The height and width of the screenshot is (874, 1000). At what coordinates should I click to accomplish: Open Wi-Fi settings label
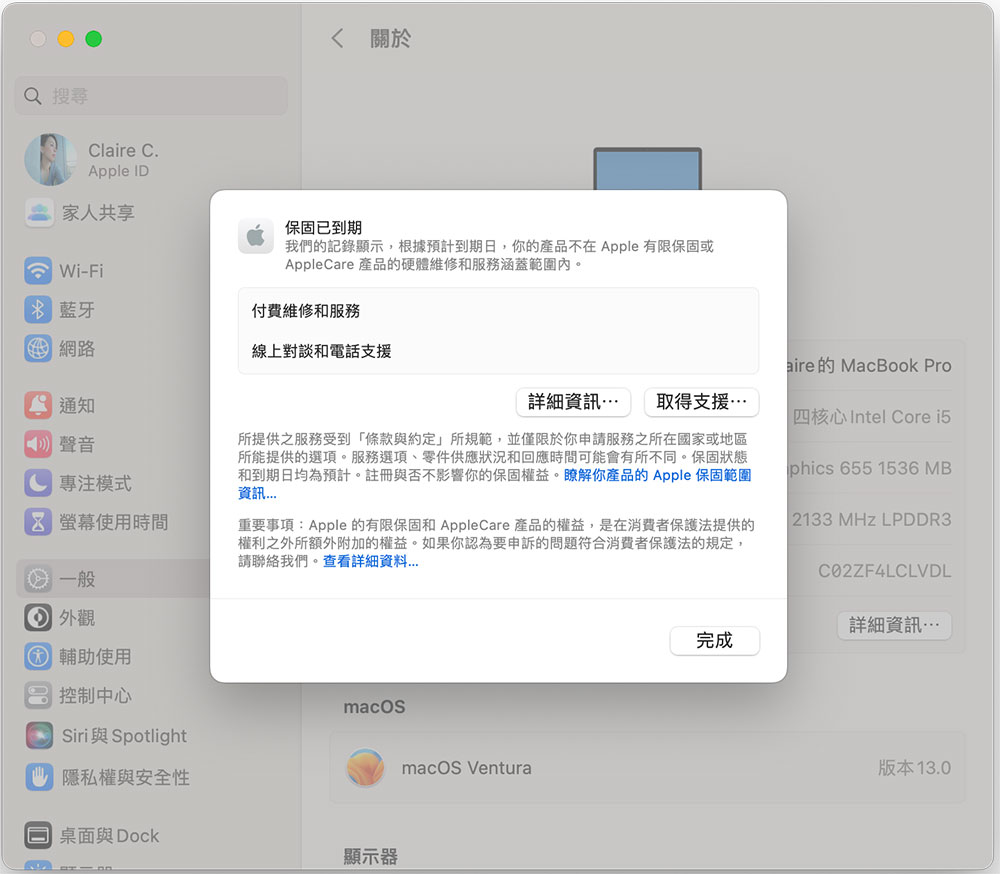pos(81,271)
